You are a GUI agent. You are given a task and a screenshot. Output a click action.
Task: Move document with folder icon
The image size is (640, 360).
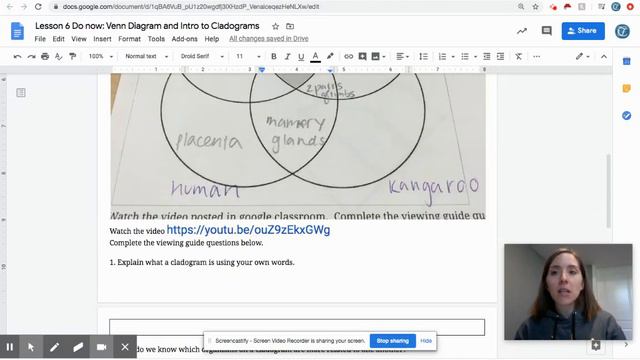(x=290, y=27)
